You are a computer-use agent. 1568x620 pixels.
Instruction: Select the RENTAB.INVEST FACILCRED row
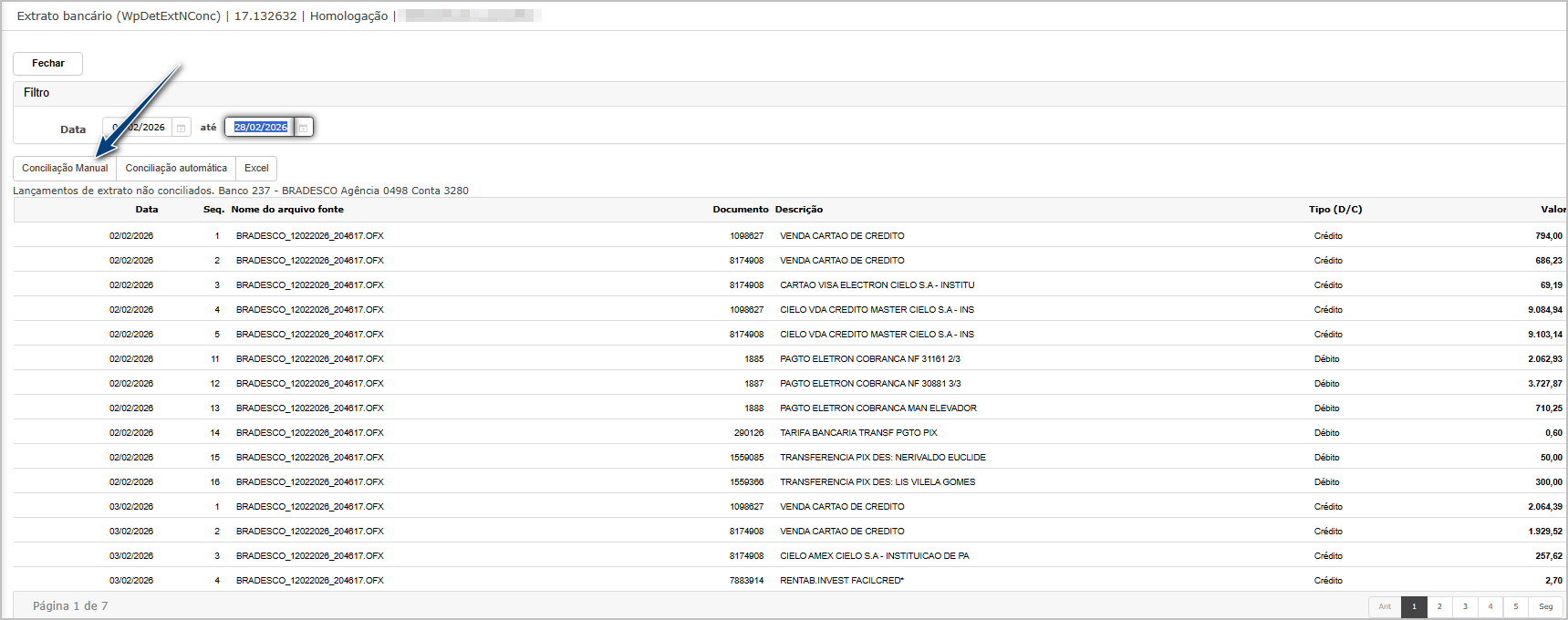[842, 581]
